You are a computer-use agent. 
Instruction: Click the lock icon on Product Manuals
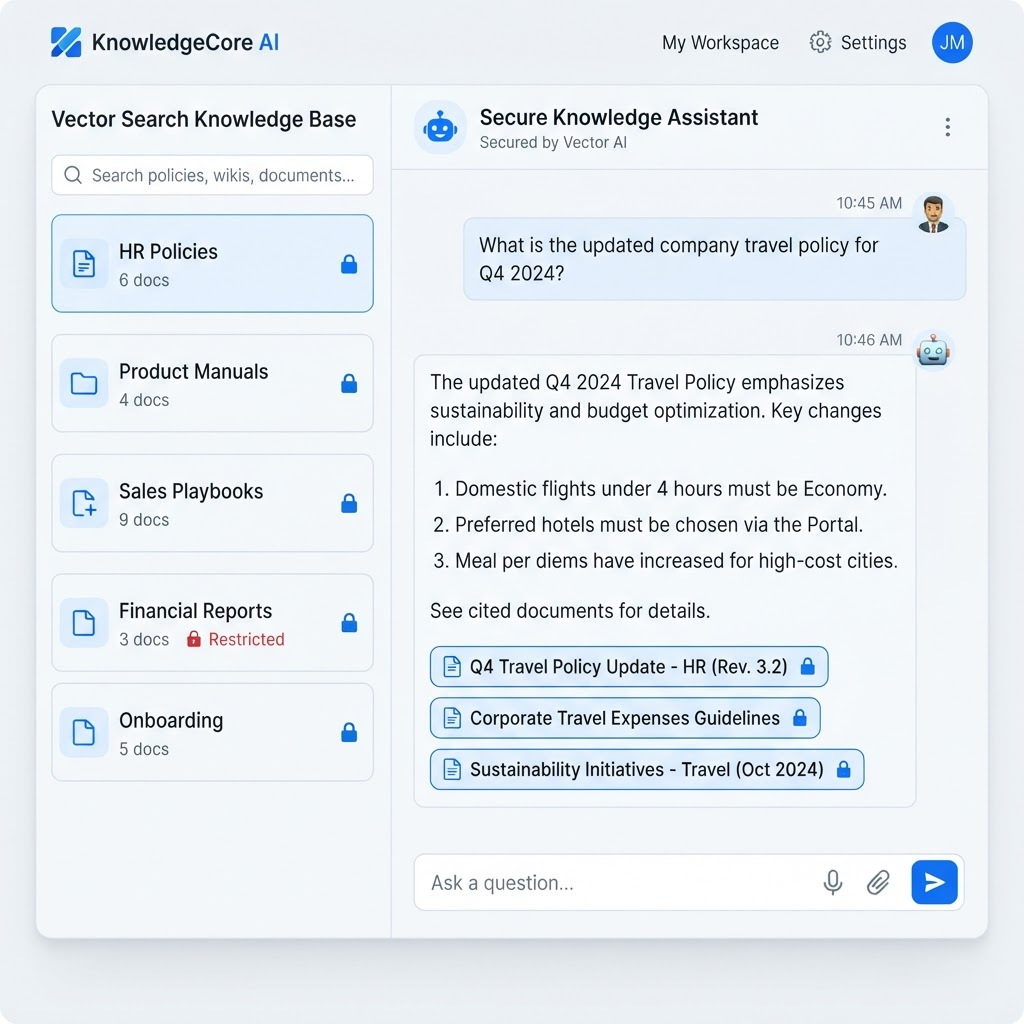[x=349, y=383]
